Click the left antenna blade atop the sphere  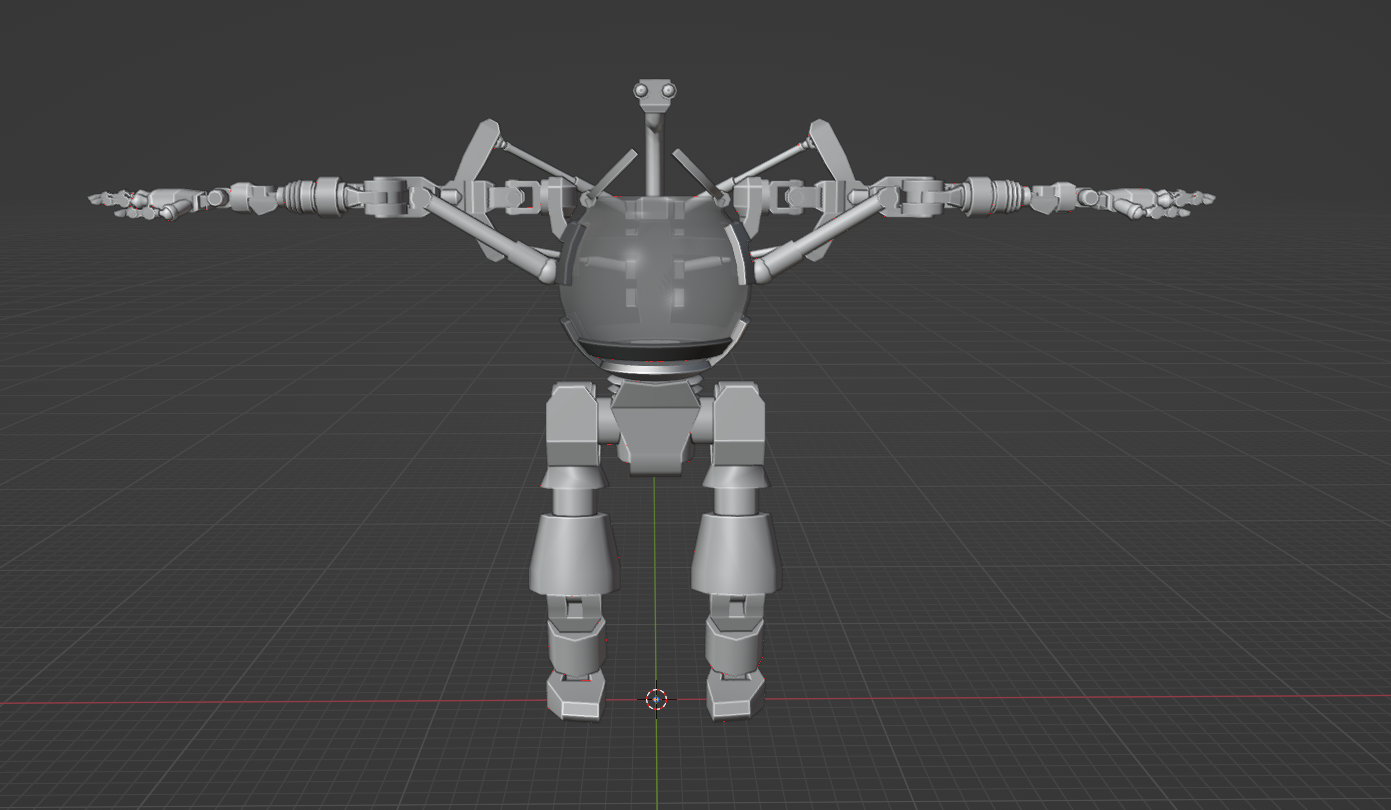pos(613,173)
